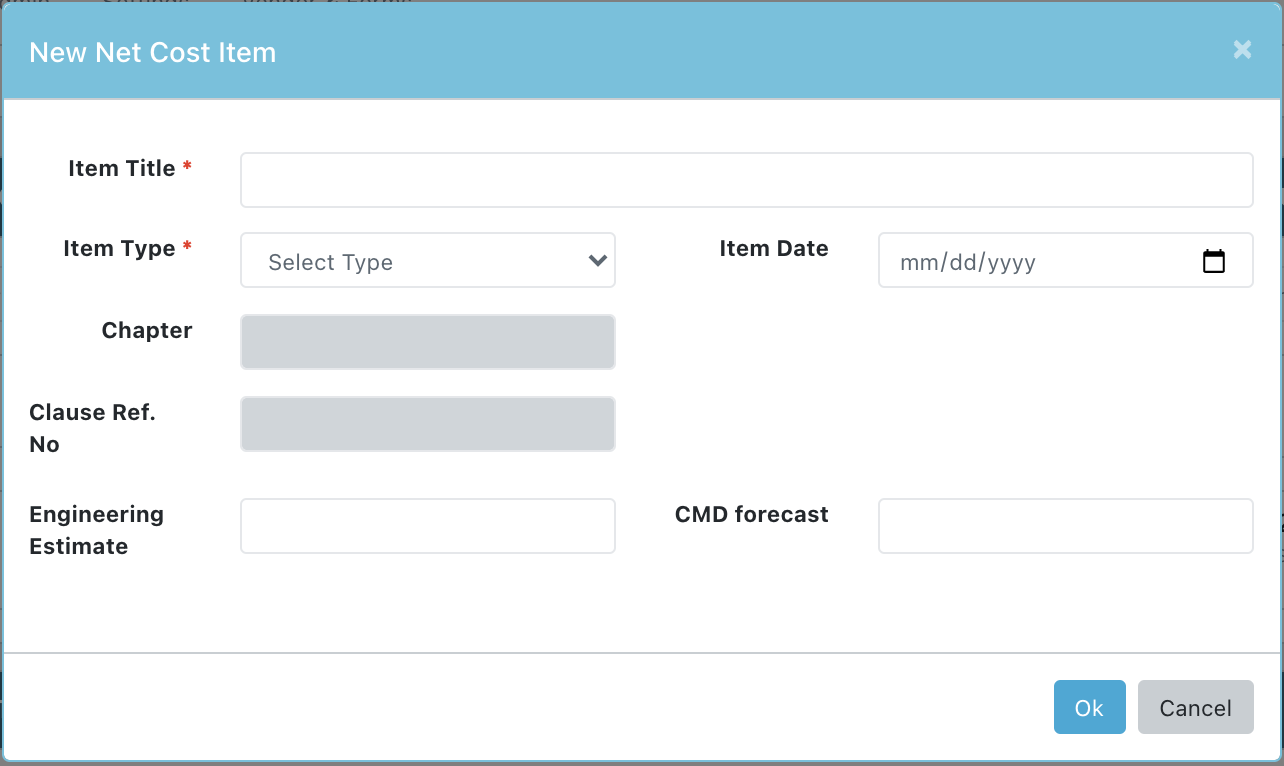Focus the Engineering Estimate input

(428, 526)
